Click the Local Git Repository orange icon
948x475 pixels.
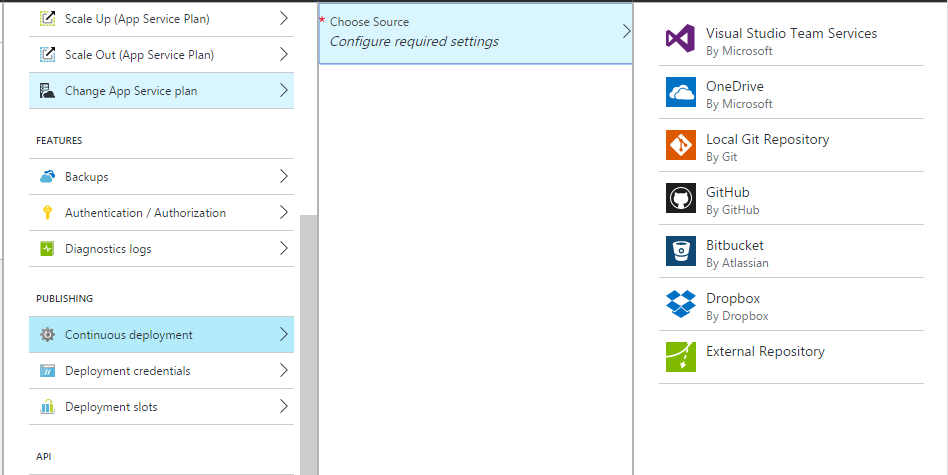tap(681, 145)
